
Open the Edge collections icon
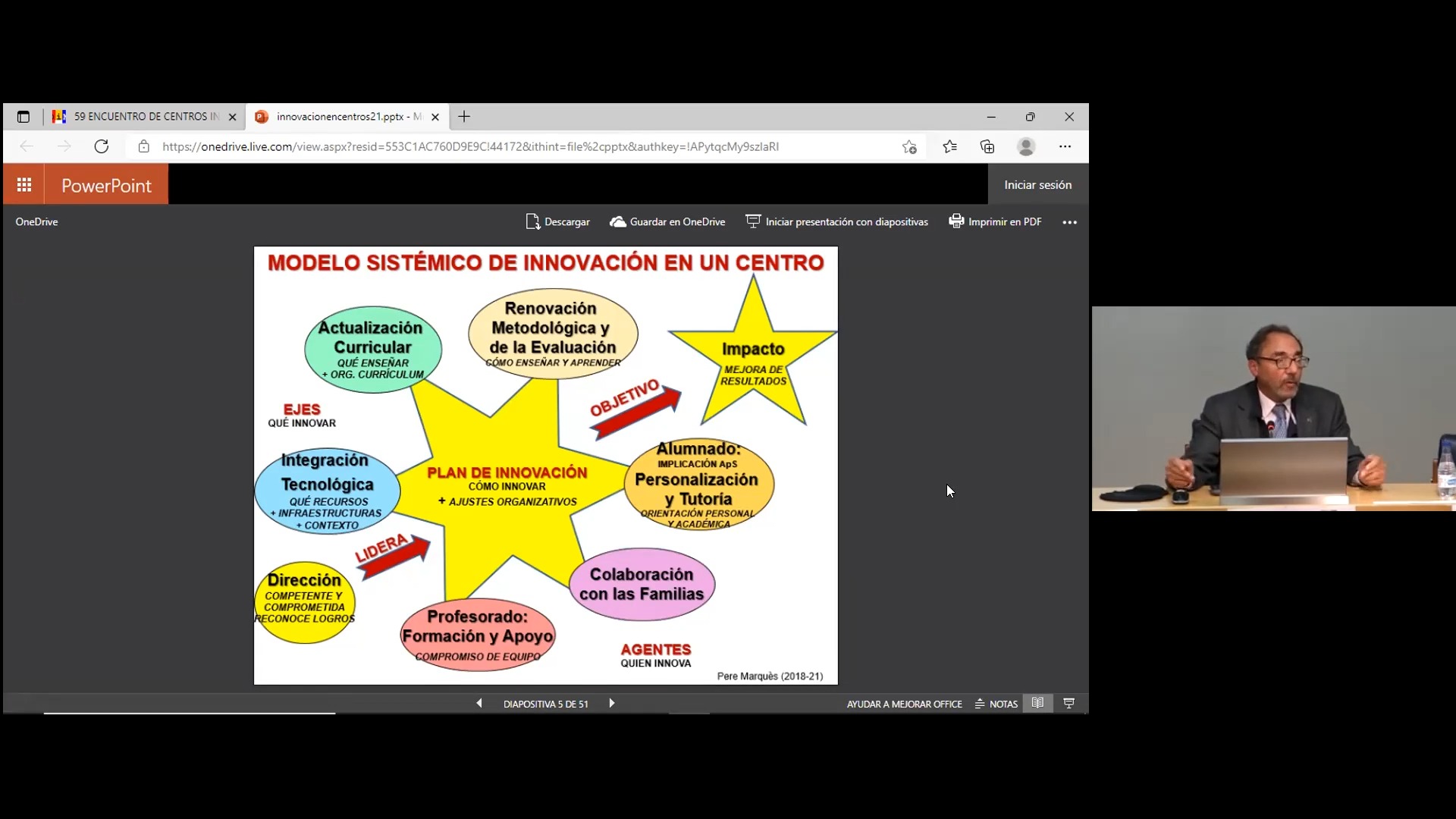tap(987, 147)
